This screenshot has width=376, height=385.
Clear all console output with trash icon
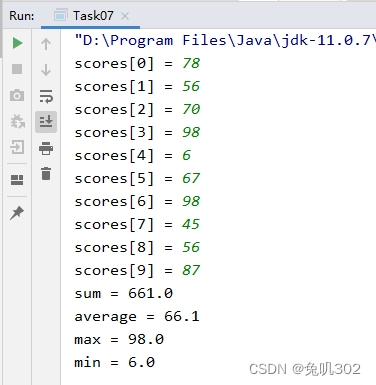(x=46, y=174)
